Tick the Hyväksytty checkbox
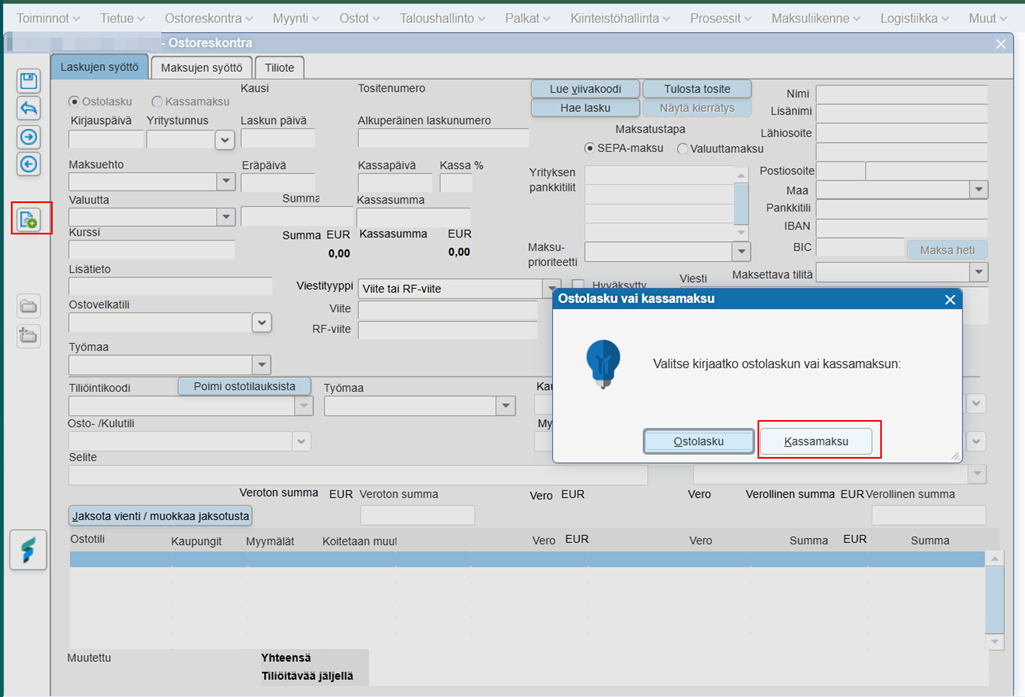This screenshot has width=1025, height=697. [x=578, y=285]
